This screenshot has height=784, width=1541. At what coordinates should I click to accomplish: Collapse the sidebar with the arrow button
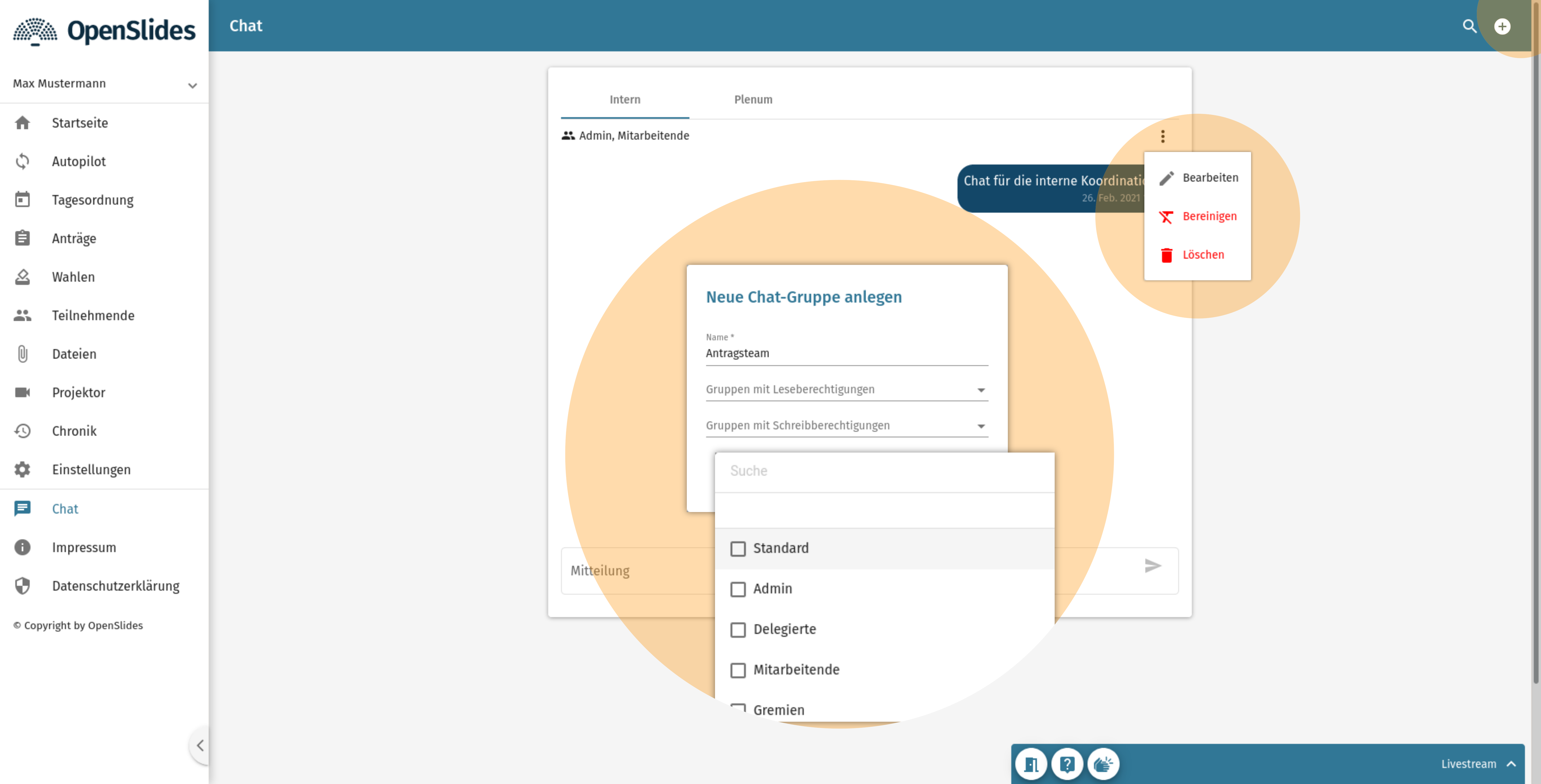coord(200,745)
